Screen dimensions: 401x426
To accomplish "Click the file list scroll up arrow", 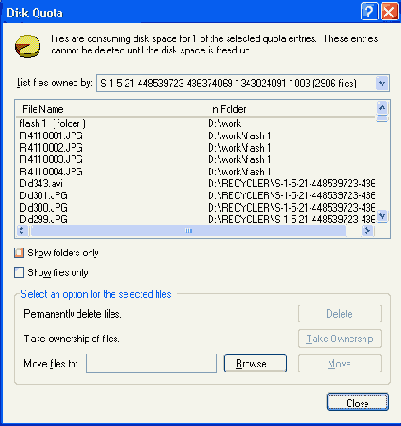I will pos(382,108).
